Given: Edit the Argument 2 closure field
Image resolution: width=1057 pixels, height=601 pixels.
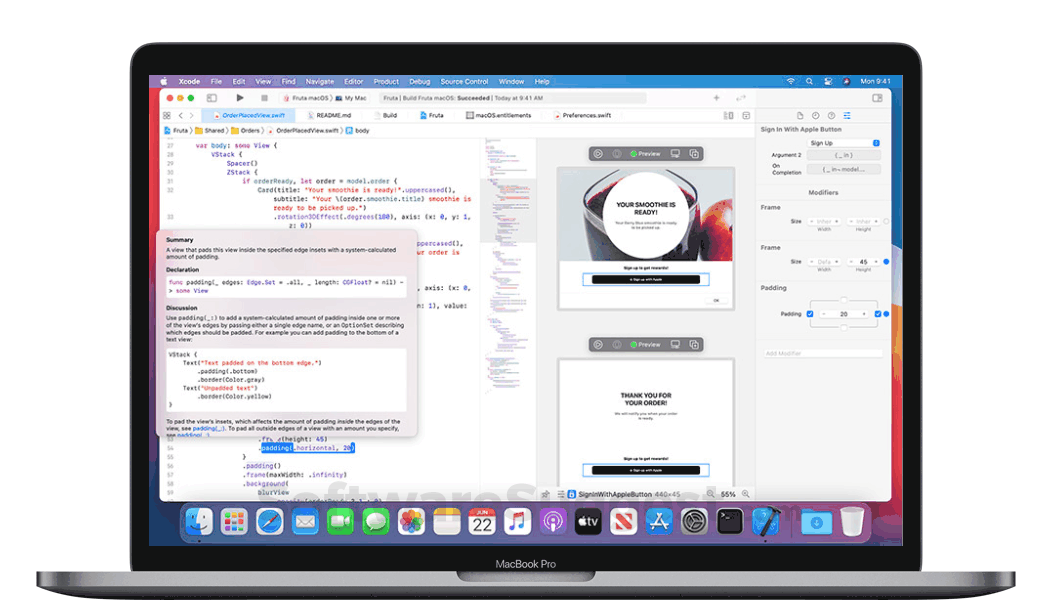Looking at the screenshot, I should tap(843, 155).
